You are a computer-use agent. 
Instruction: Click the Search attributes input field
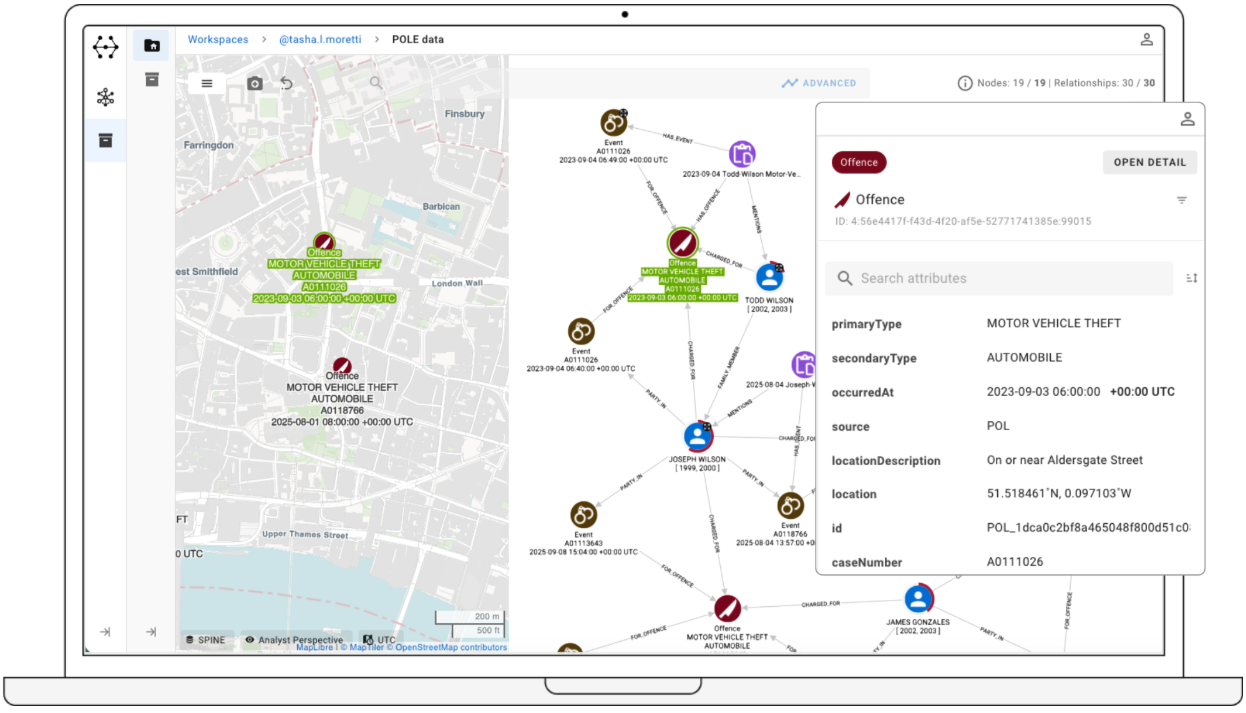998,278
